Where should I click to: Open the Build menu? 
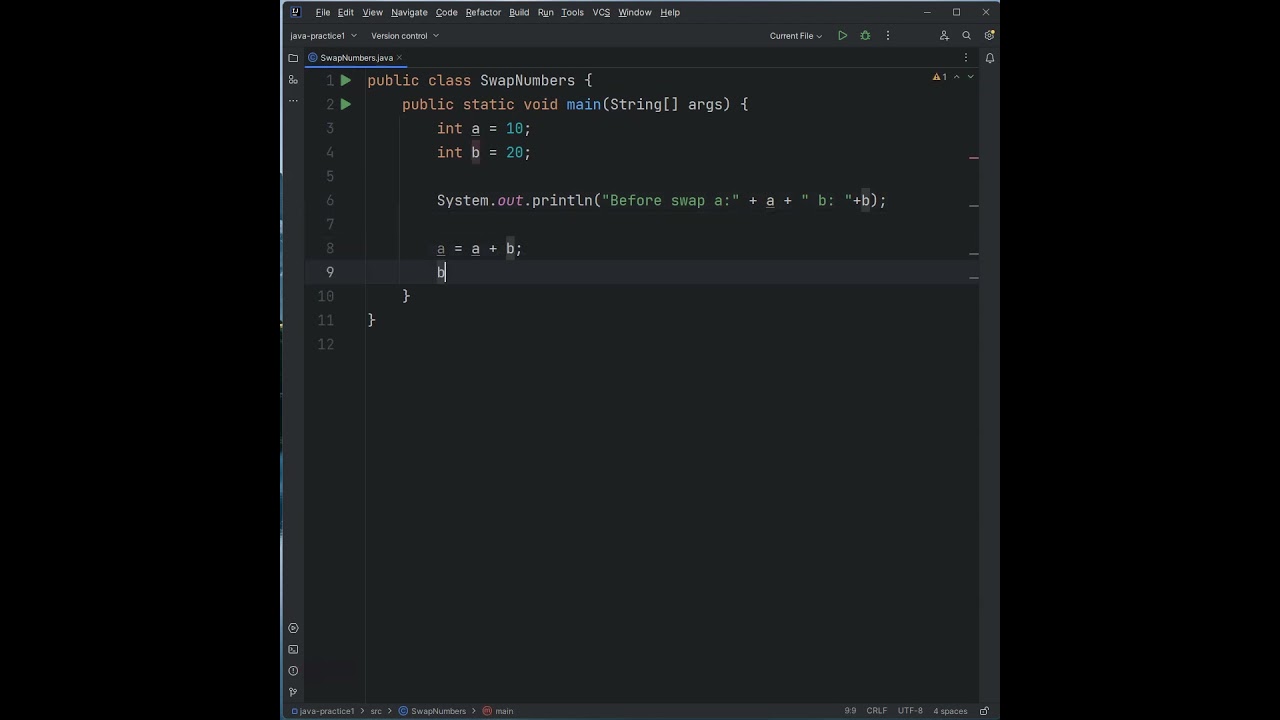519,12
